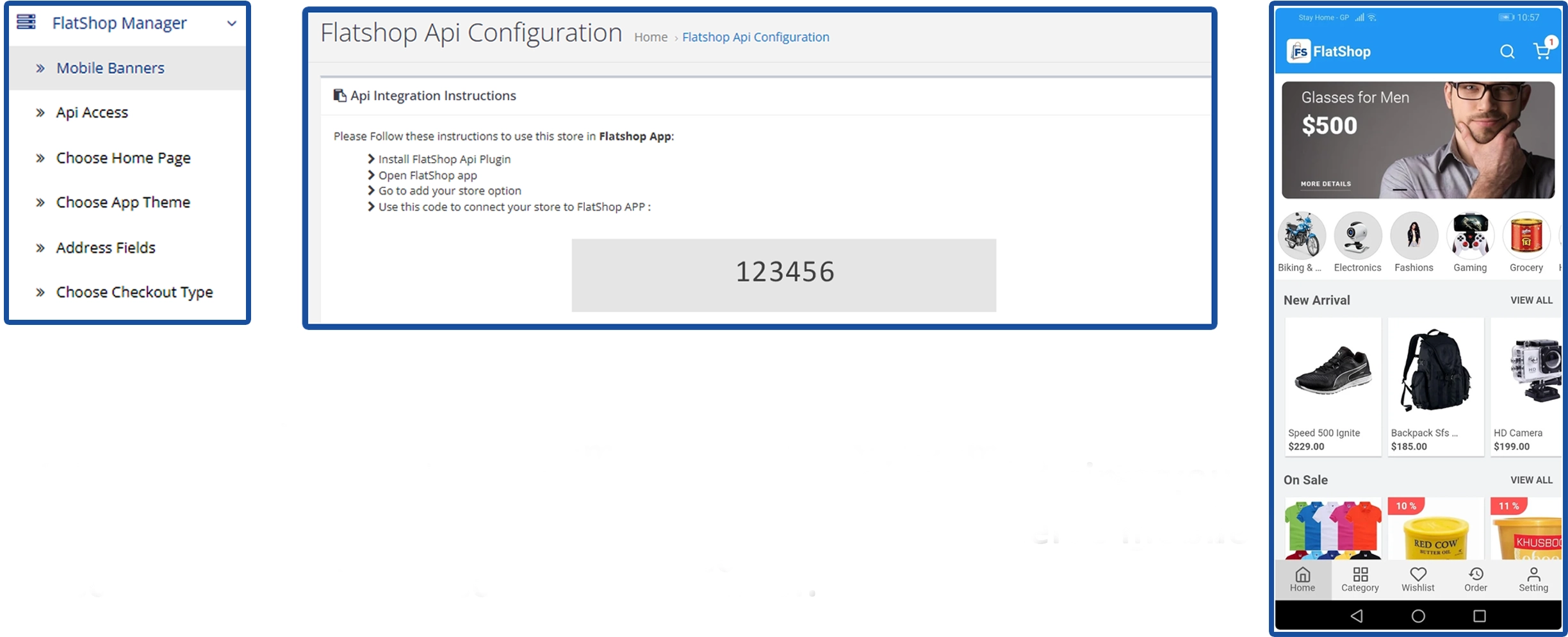This screenshot has height=637, width=1568.
Task: Expand the Api Access sidebar item
Action: [x=92, y=113]
